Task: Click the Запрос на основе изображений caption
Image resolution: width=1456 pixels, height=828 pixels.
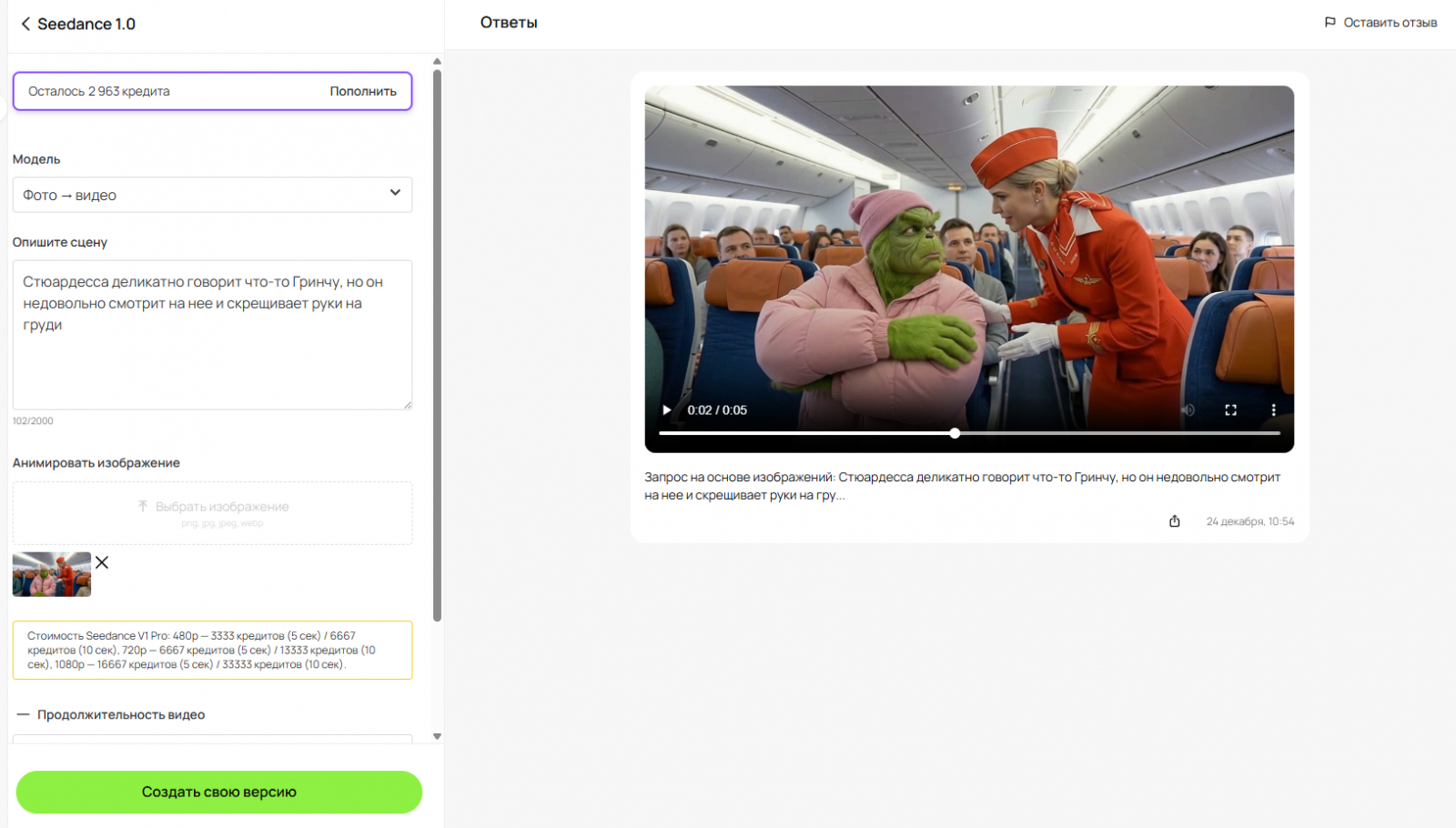Action: click(x=963, y=486)
